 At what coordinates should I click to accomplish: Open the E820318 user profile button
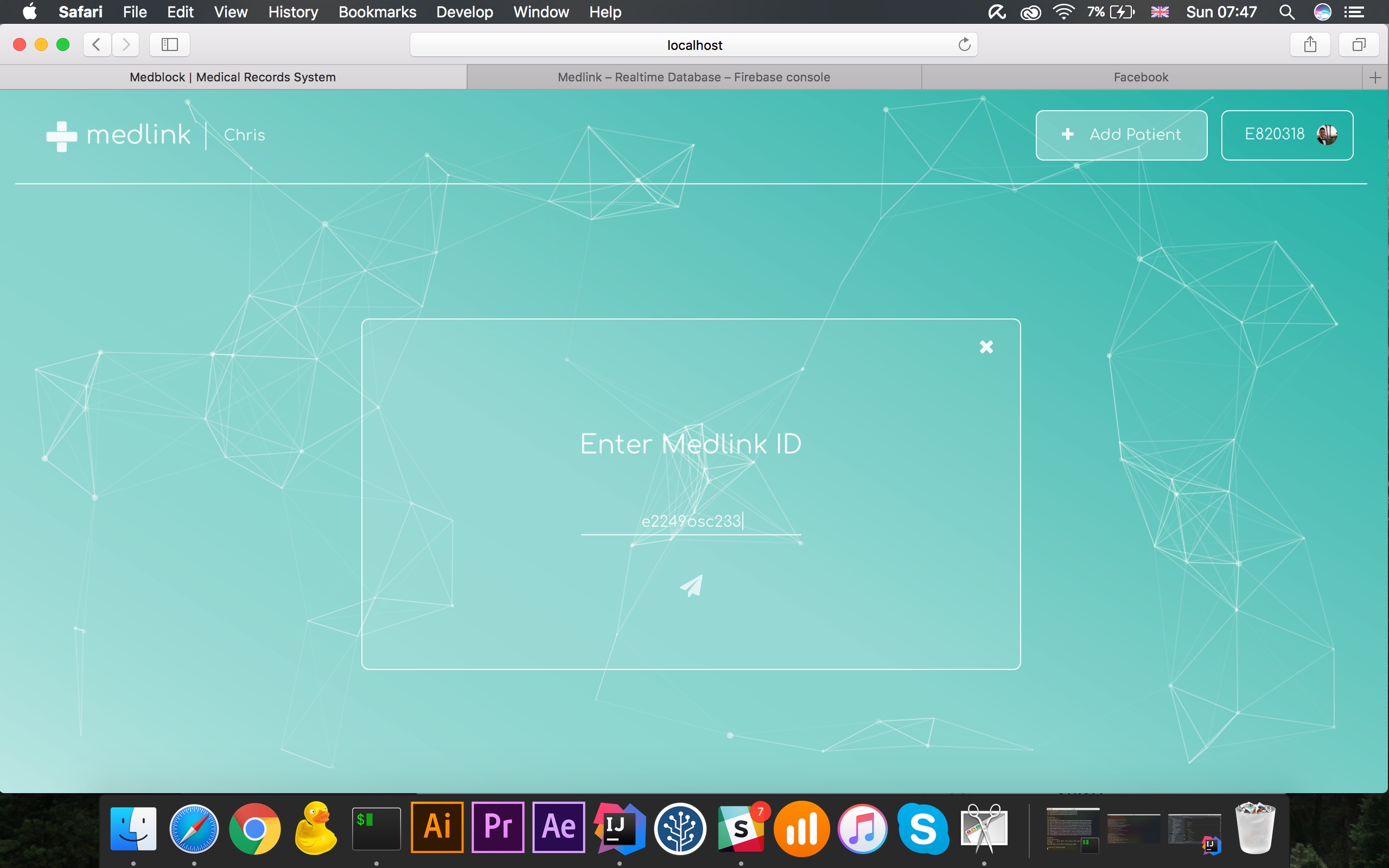coord(1287,135)
